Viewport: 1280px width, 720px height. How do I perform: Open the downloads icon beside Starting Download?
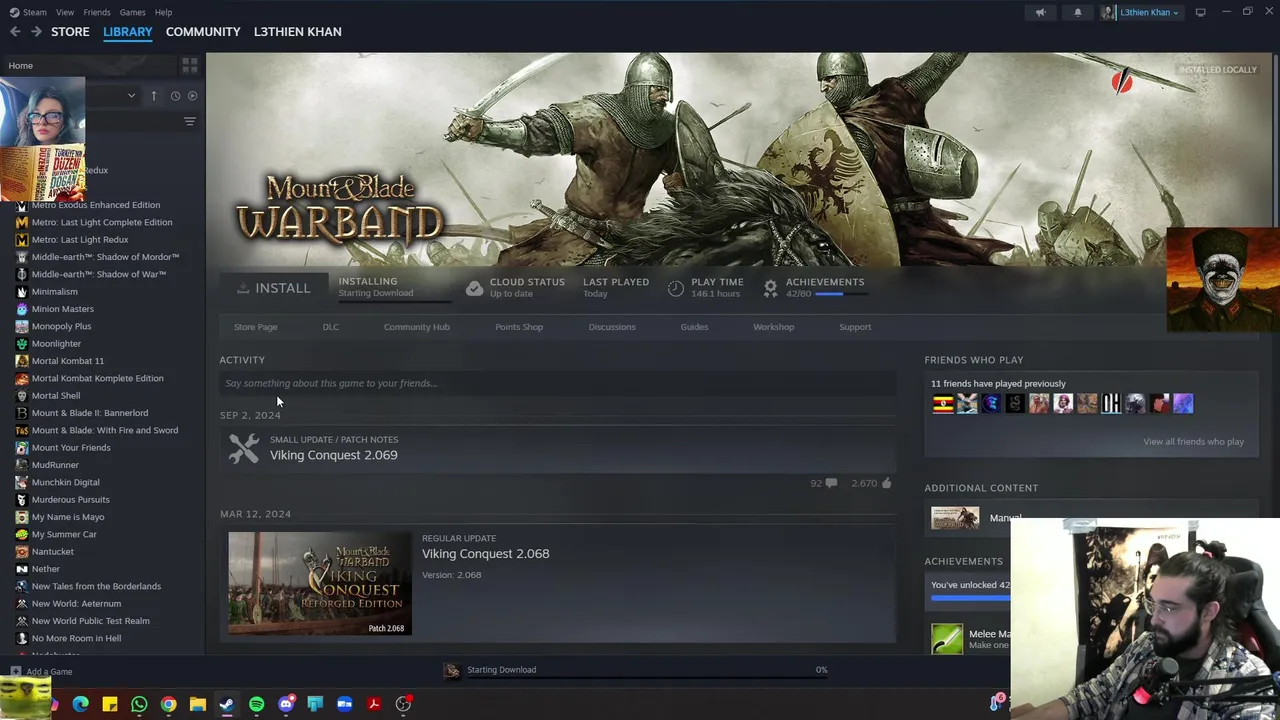(452, 670)
